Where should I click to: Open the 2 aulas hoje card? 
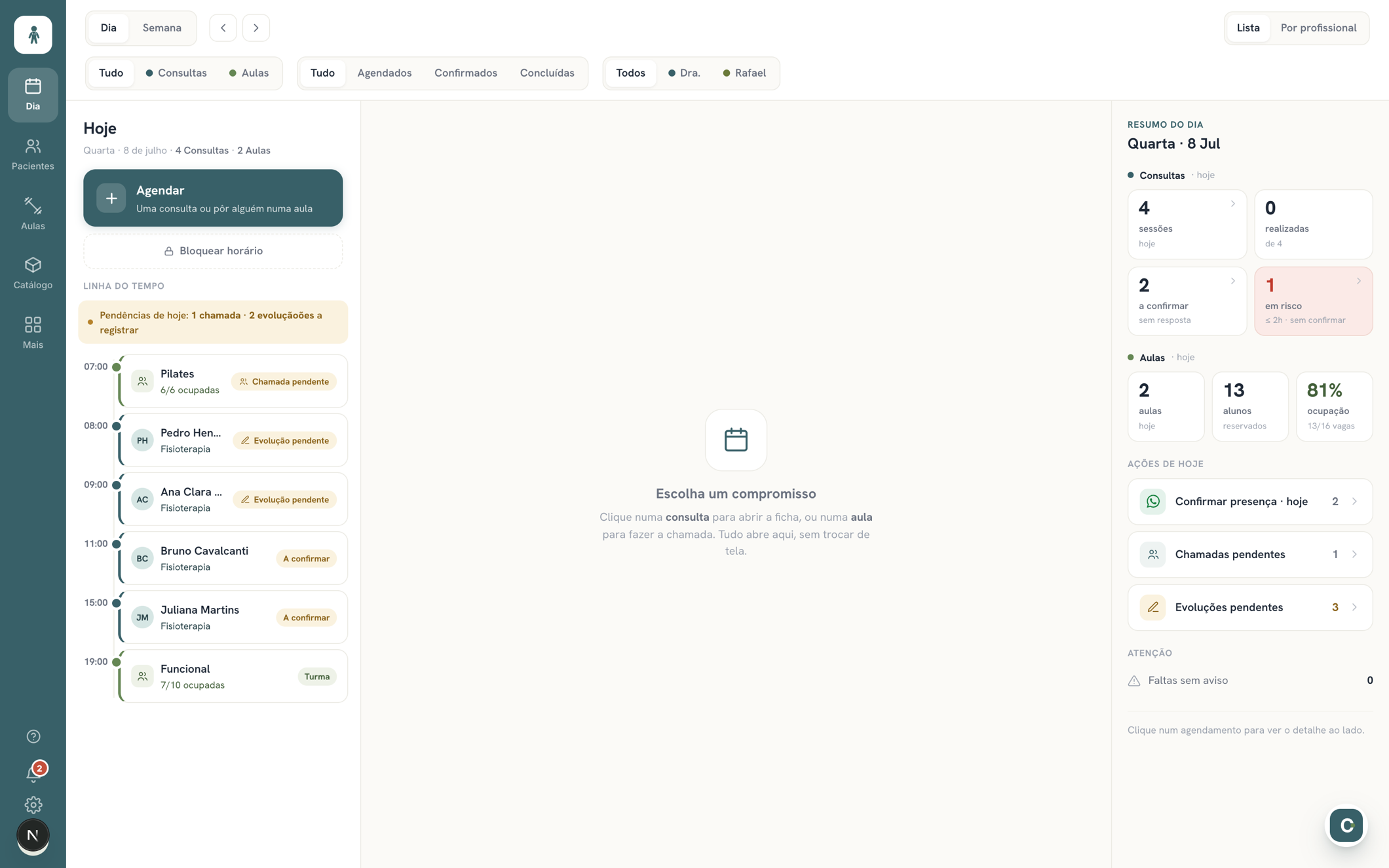pos(1166,407)
